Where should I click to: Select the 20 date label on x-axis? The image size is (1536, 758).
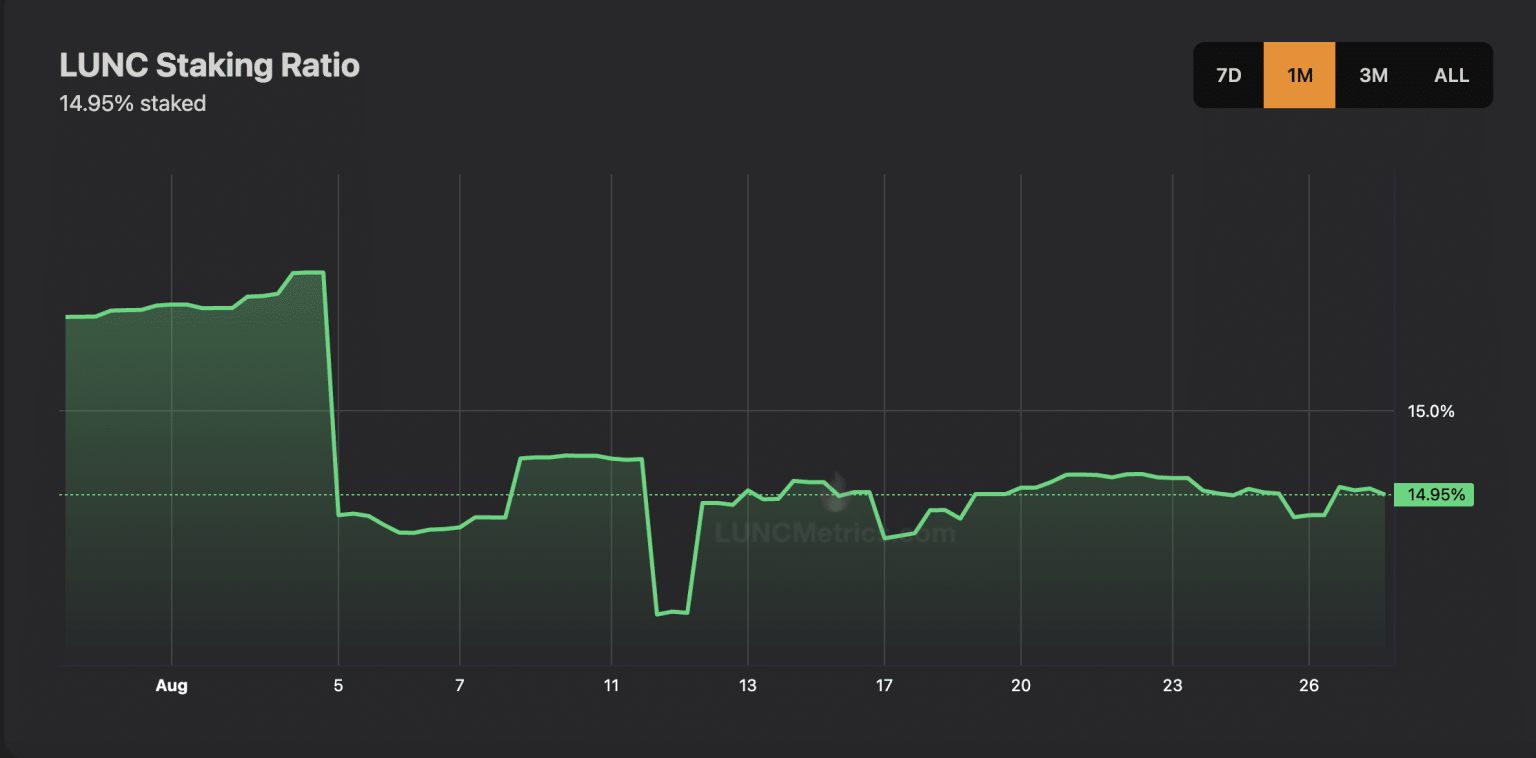[x=1020, y=686]
